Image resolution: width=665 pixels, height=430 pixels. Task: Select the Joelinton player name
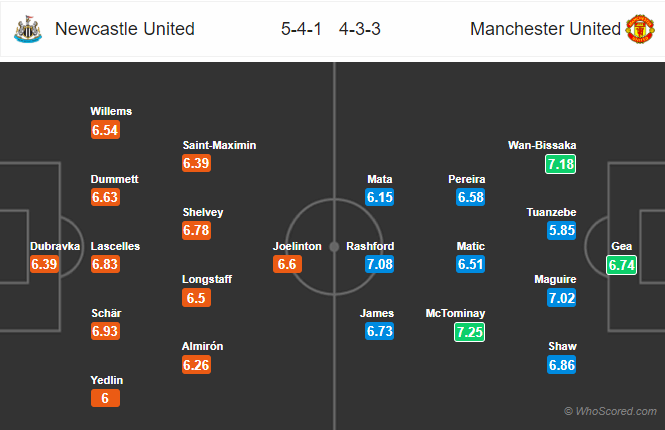pos(297,246)
